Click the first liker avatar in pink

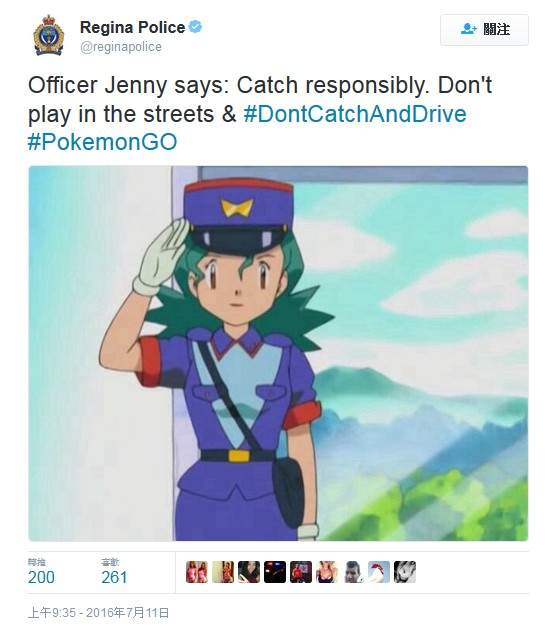pos(197,572)
